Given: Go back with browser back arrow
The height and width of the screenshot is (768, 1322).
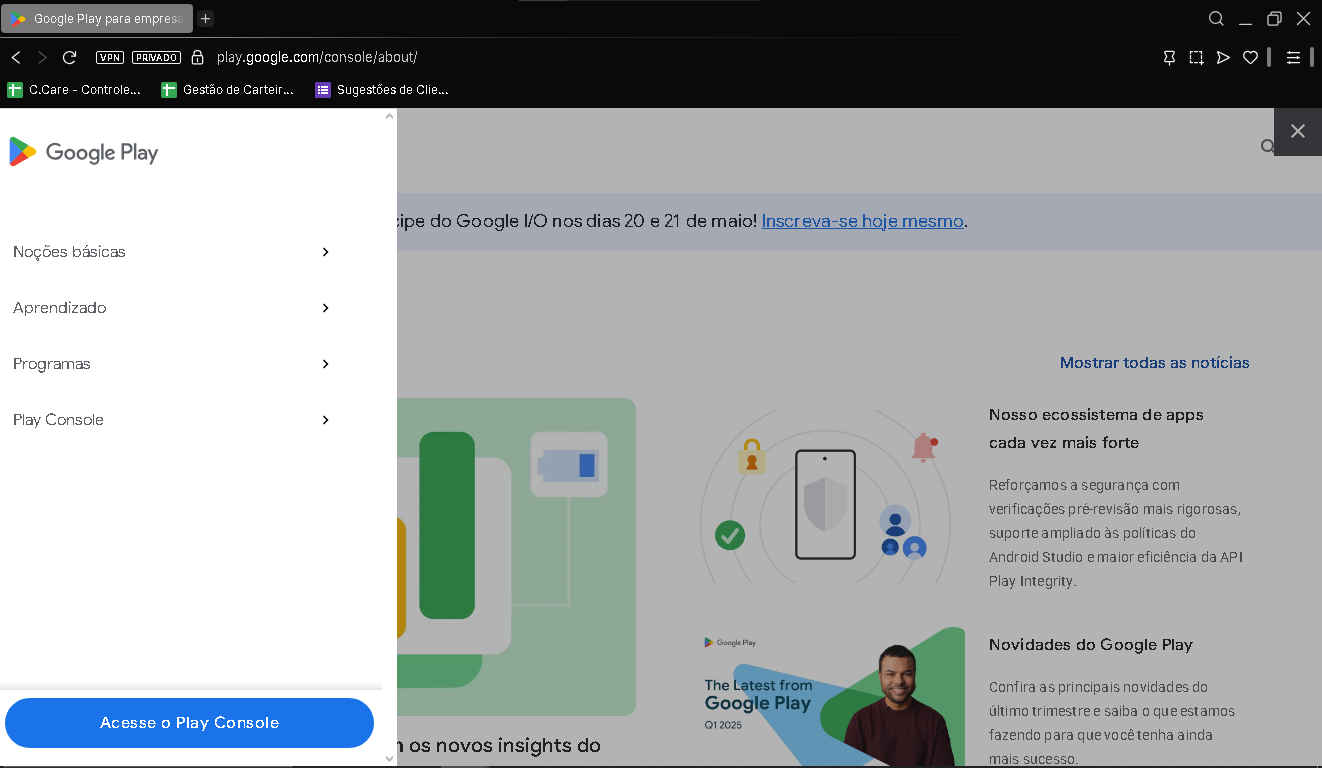Looking at the screenshot, I should 16,58.
